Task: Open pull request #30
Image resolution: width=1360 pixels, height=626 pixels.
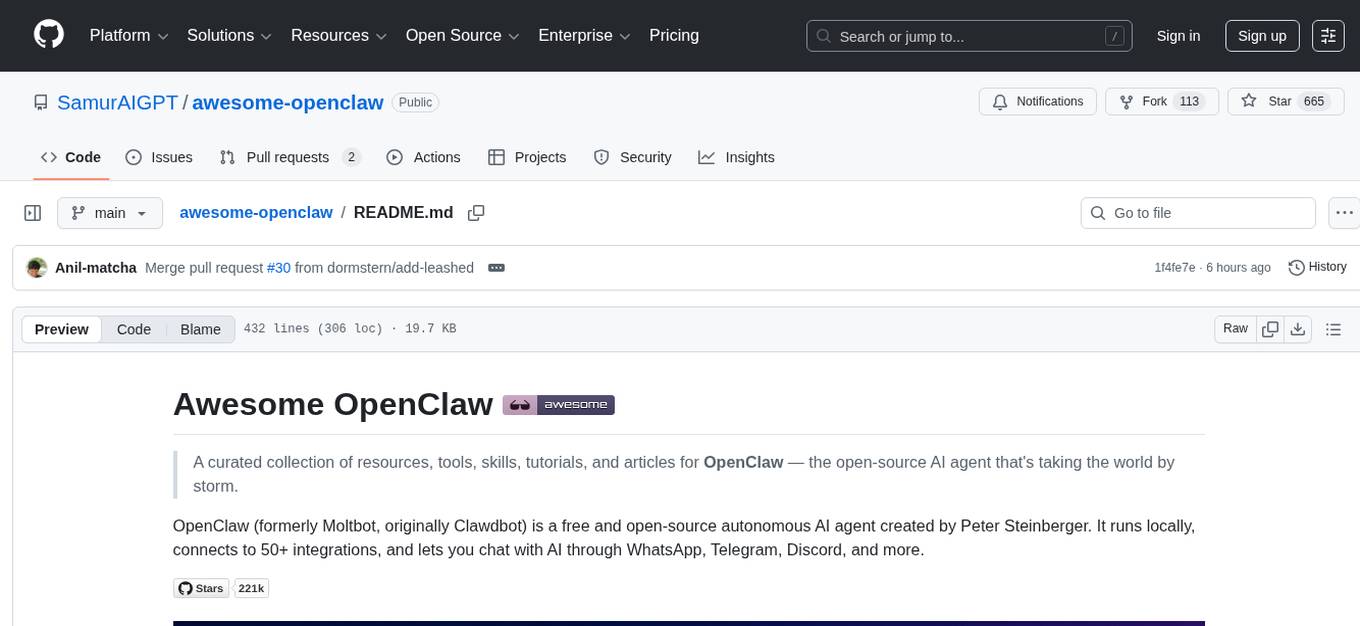Action: tap(279, 267)
